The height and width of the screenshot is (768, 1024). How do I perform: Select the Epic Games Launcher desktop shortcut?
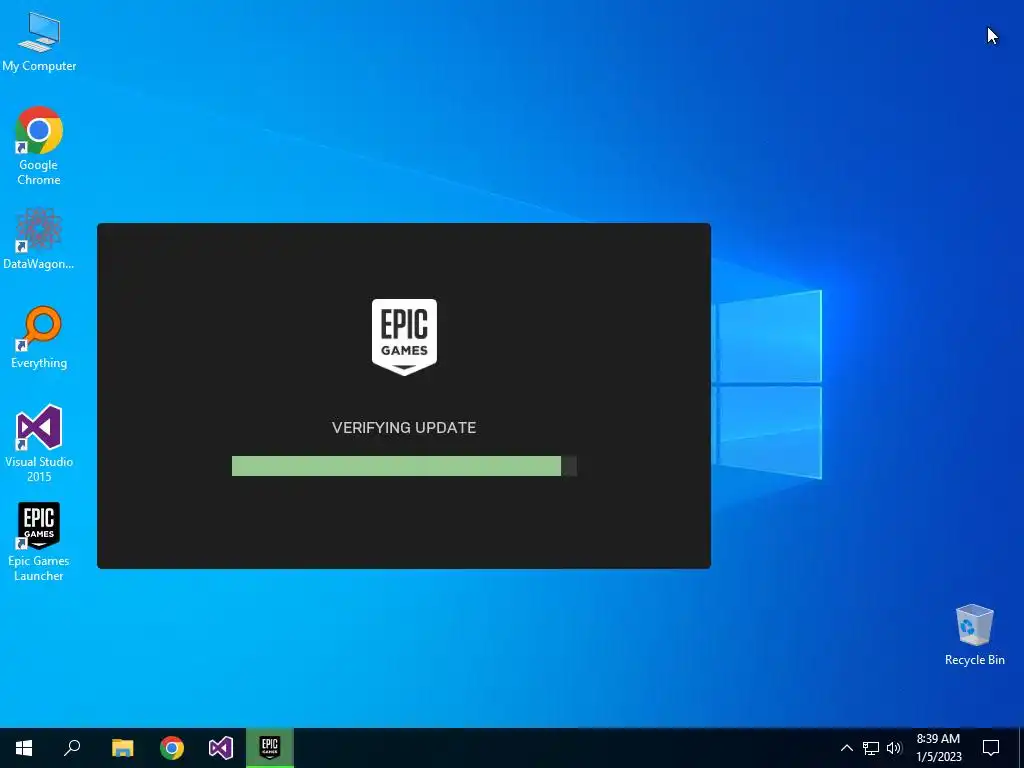[x=39, y=542]
